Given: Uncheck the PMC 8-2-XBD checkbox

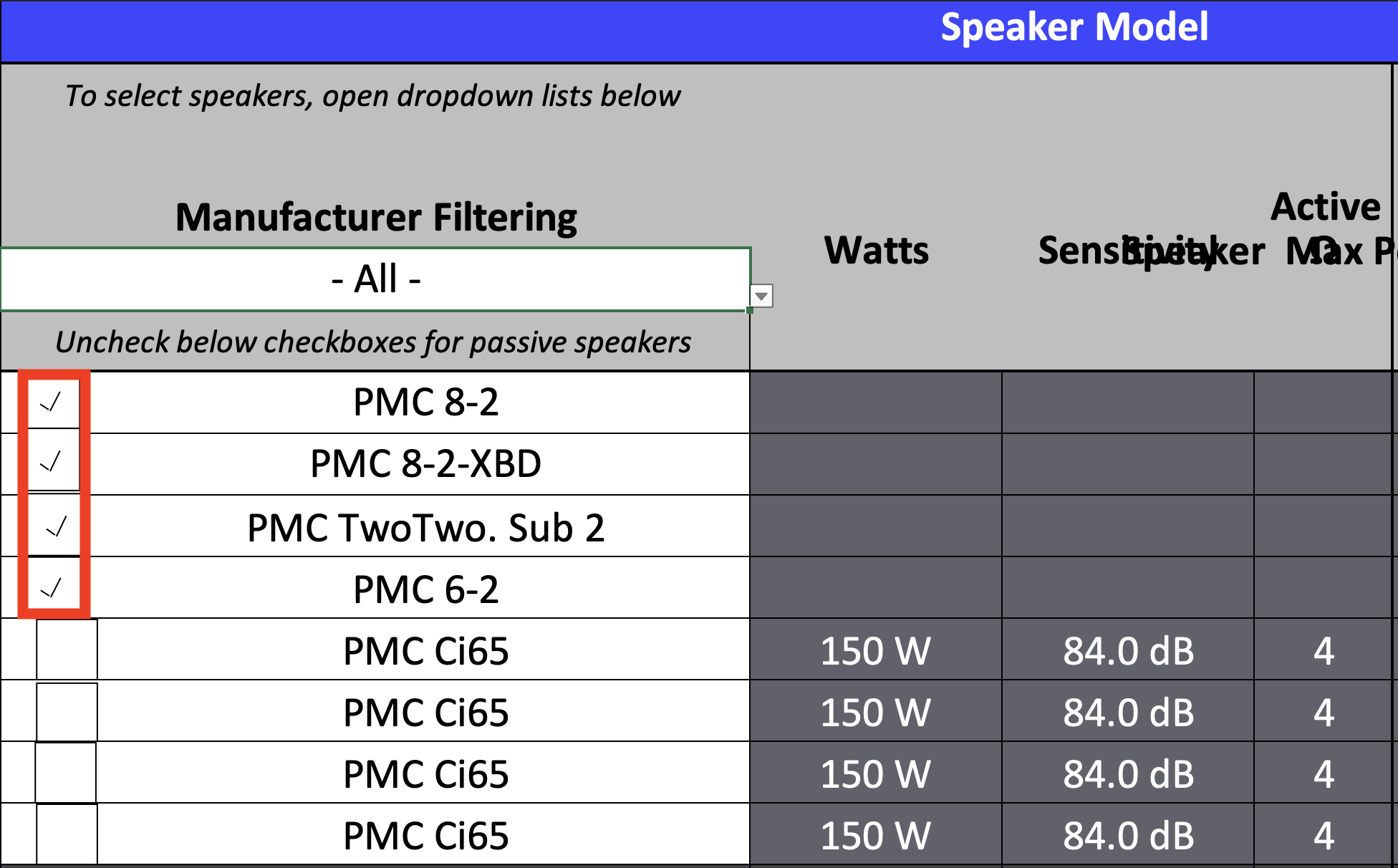Looking at the screenshot, I should pos(53,464).
